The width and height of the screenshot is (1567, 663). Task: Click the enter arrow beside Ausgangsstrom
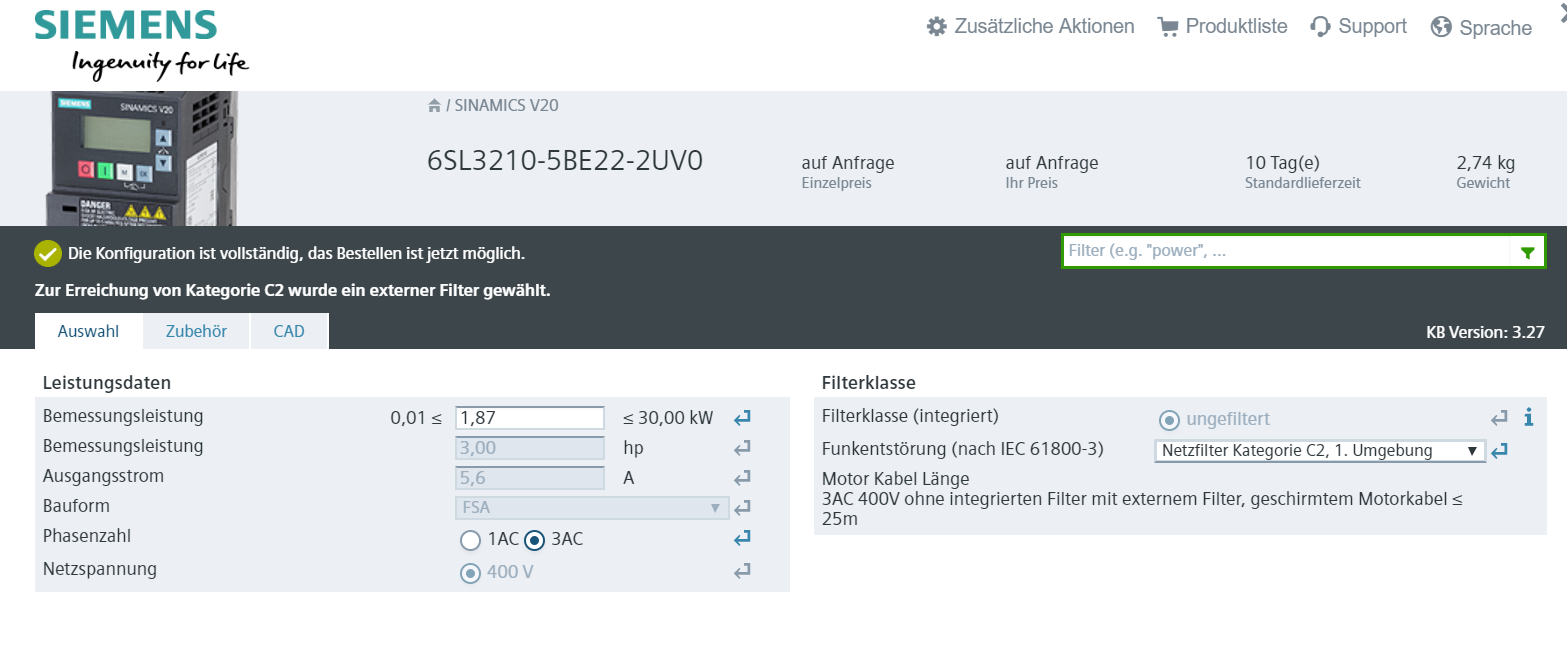[x=742, y=478]
